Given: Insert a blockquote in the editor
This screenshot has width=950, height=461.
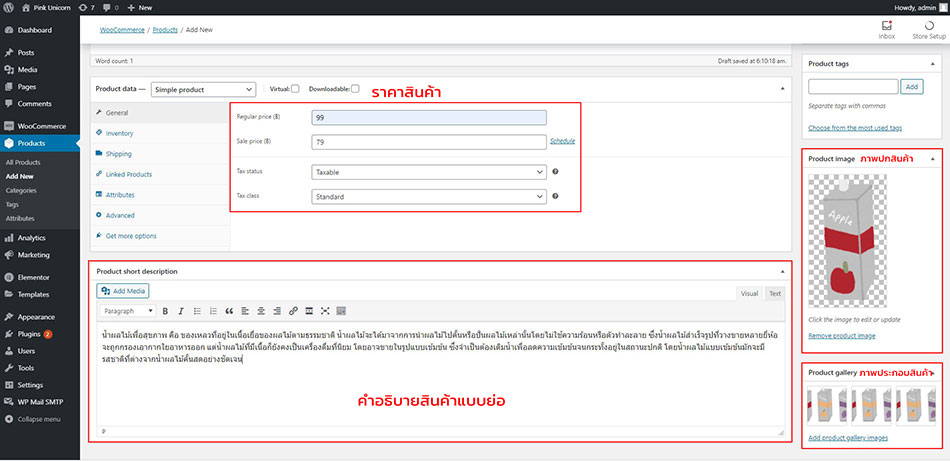Looking at the screenshot, I should [229, 311].
